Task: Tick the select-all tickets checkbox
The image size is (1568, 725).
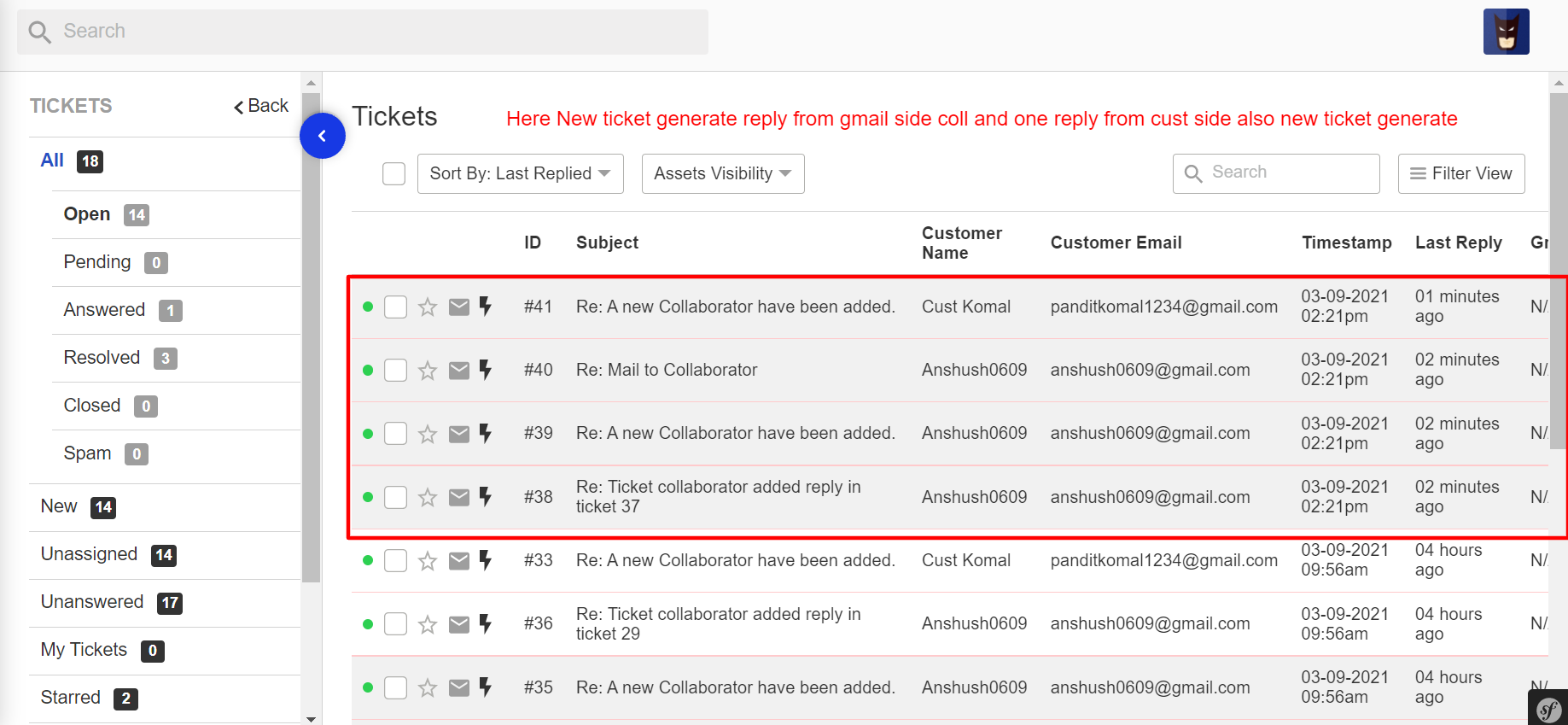Action: [x=393, y=173]
